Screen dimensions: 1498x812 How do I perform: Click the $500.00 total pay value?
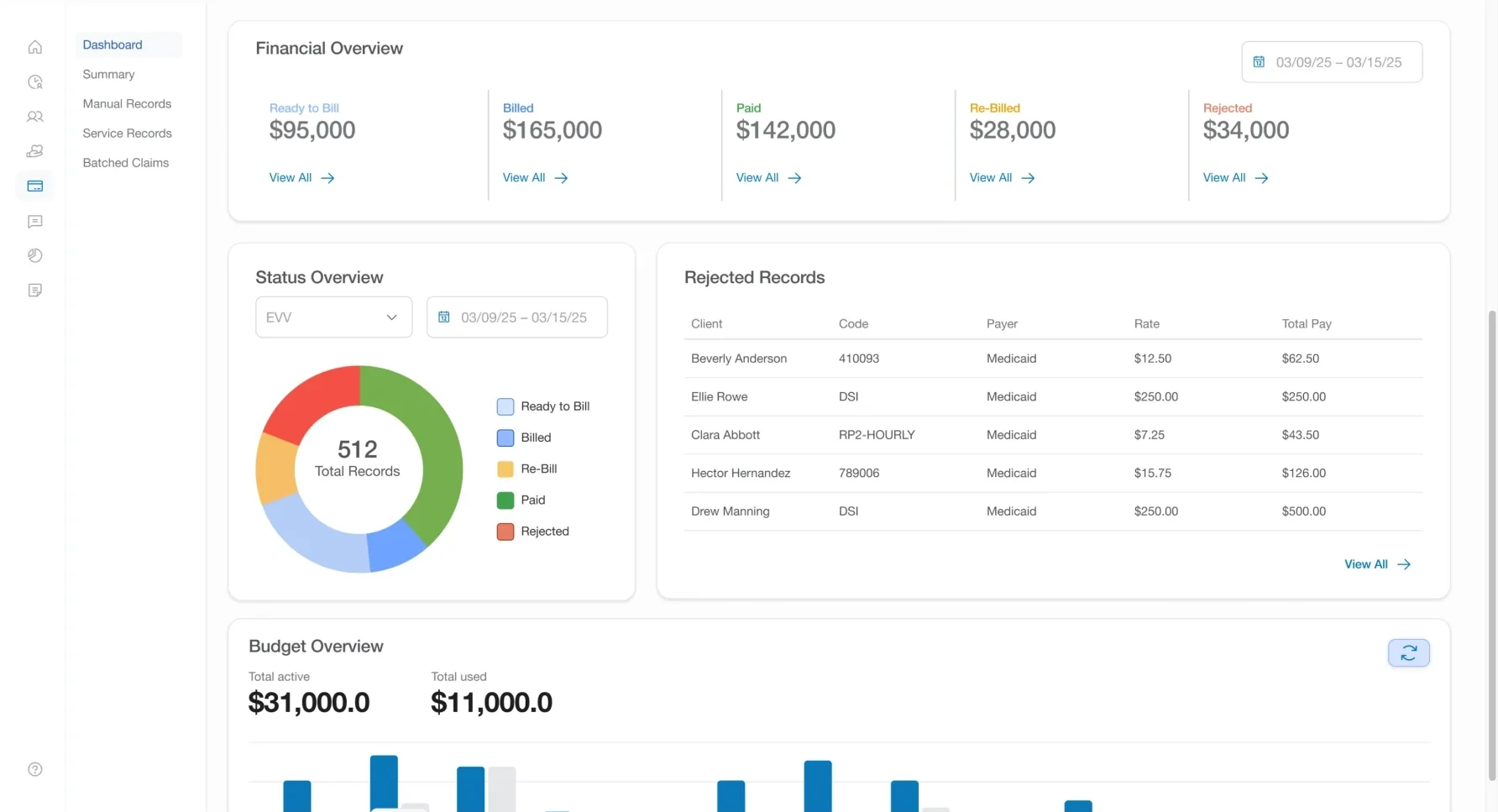point(1303,511)
